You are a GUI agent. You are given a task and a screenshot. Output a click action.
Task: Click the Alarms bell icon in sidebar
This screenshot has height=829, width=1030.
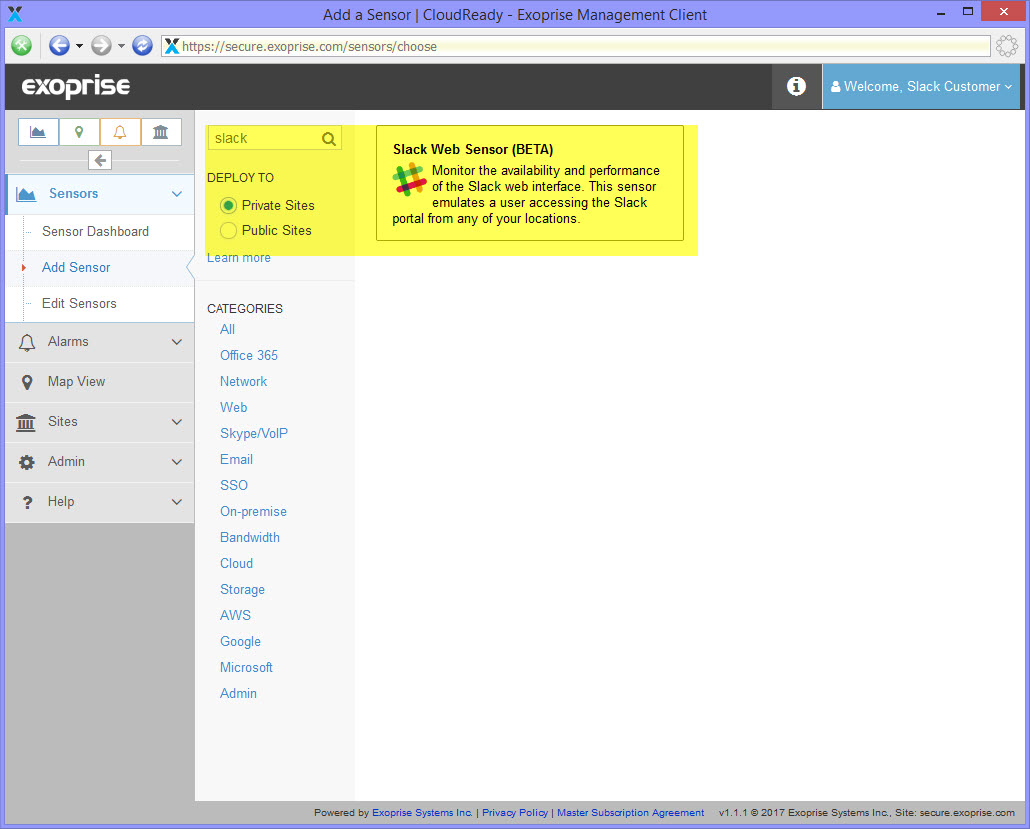[x=27, y=342]
